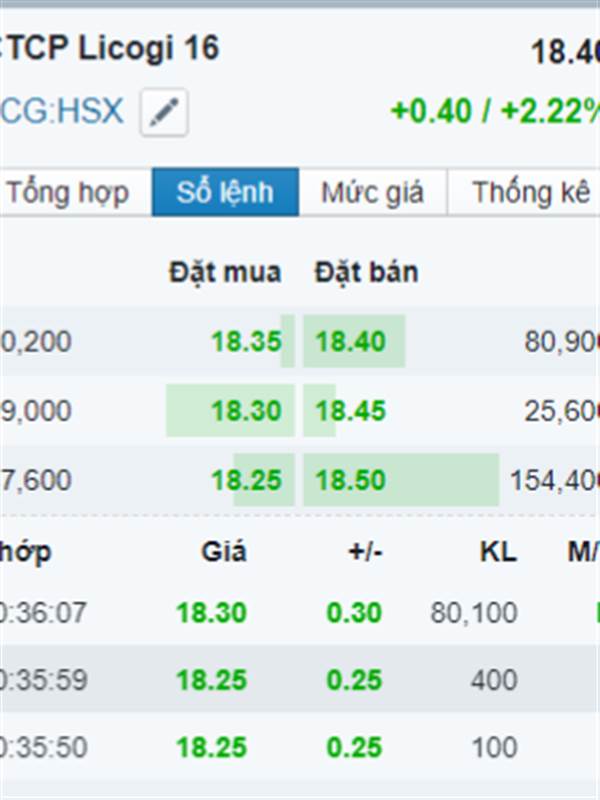Viewport: 600px width, 800px height.
Task: Click the Đặt bán column header
Action: tap(366, 271)
